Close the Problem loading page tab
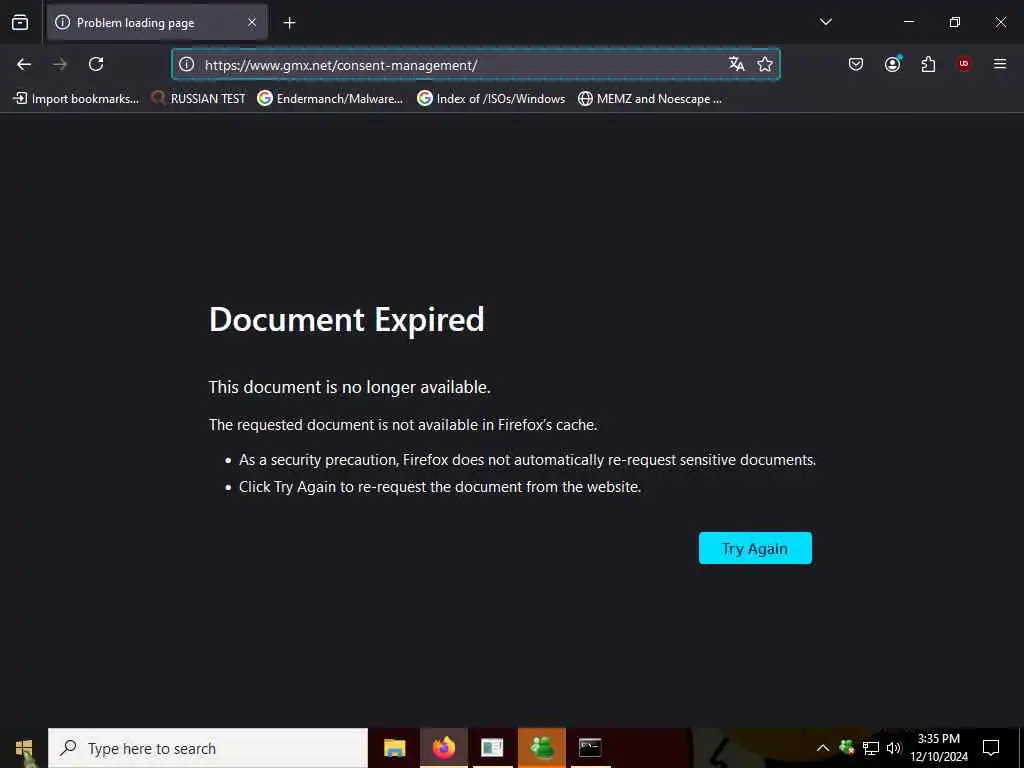This screenshot has width=1024, height=768. tap(252, 22)
